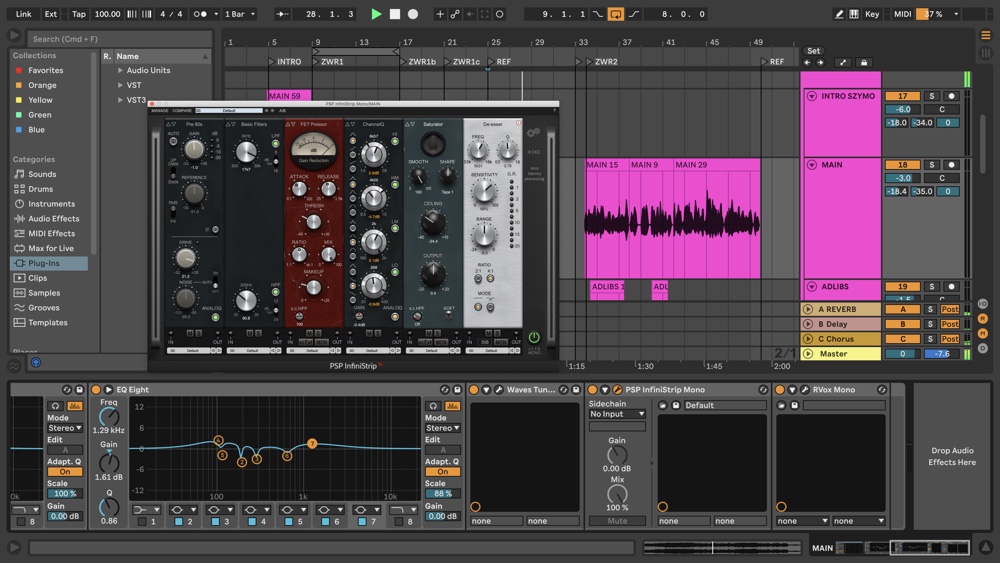
Task: Toggle EQ Eight filter band 3 checkbox
Action: [217, 522]
